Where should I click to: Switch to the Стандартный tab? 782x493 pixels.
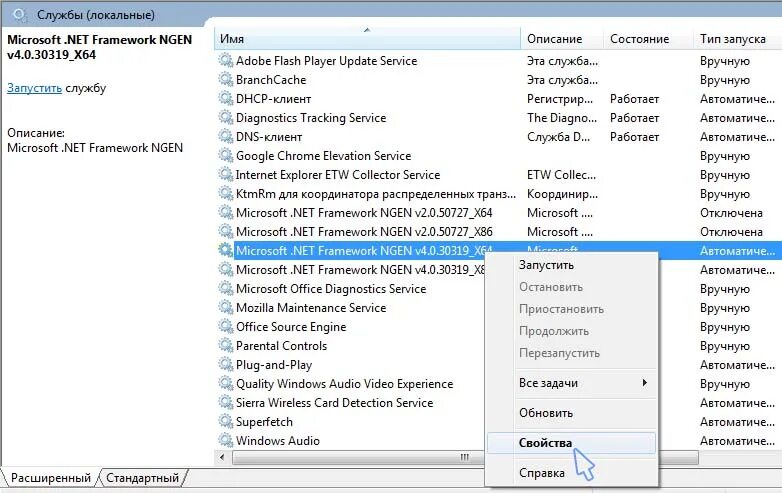click(143, 478)
